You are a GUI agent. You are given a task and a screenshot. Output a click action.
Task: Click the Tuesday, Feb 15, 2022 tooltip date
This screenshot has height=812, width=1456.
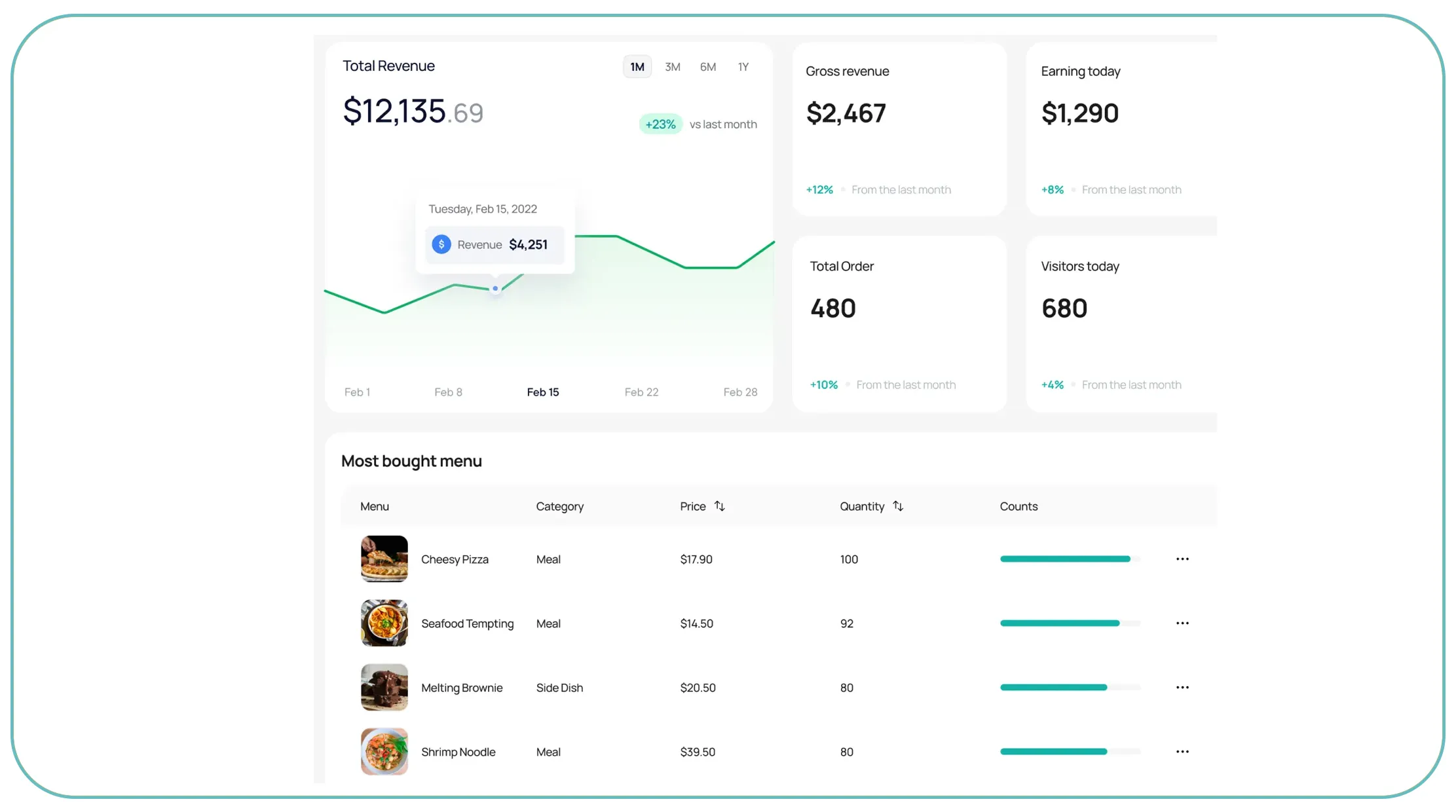coord(483,209)
